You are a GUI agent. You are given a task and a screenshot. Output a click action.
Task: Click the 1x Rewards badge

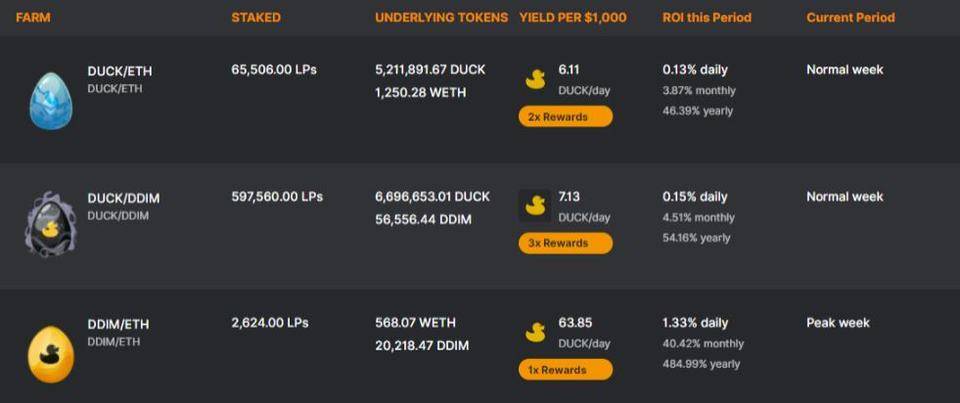point(565,370)
